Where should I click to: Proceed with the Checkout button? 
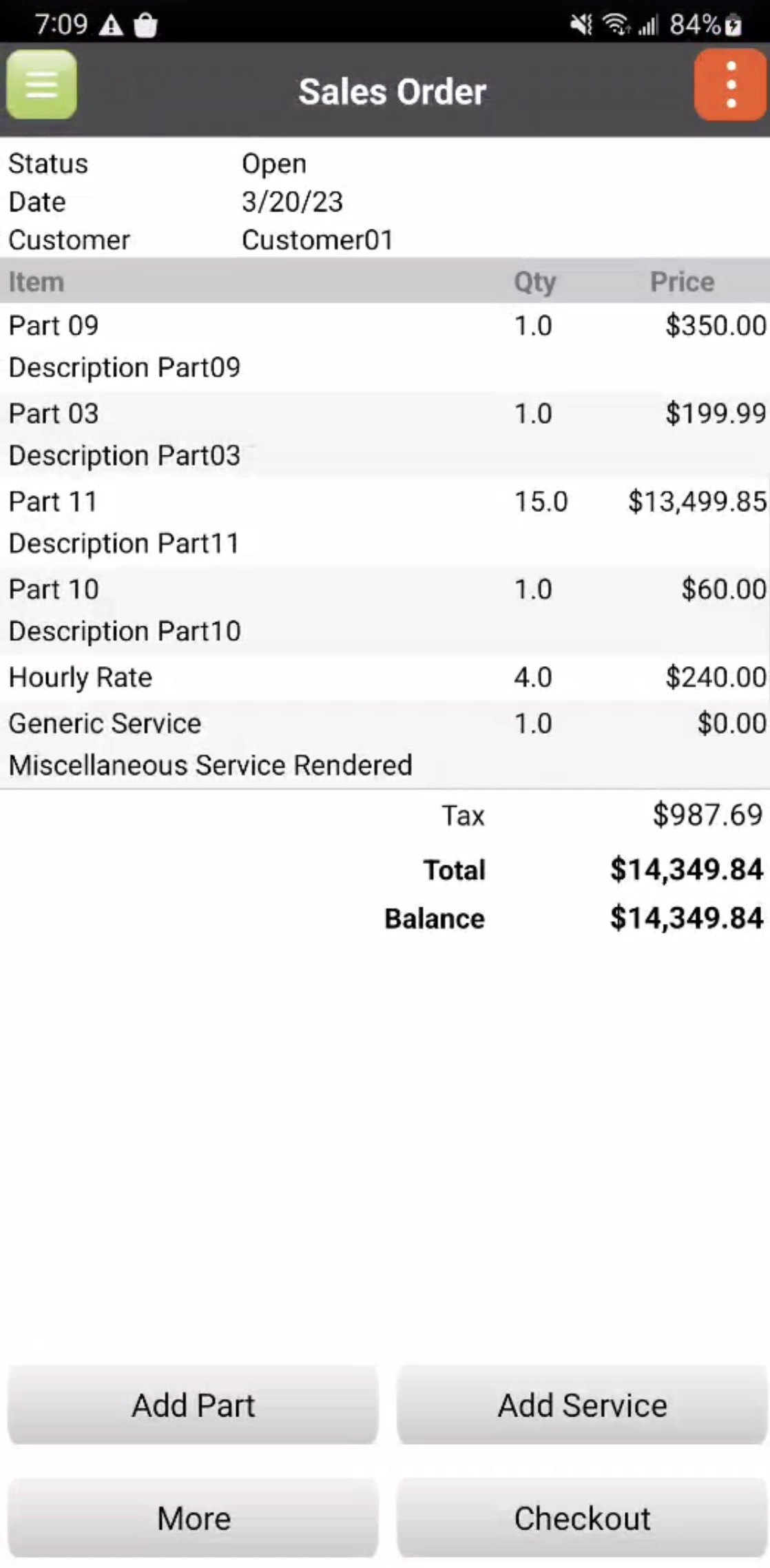[x=582, y=1518]
